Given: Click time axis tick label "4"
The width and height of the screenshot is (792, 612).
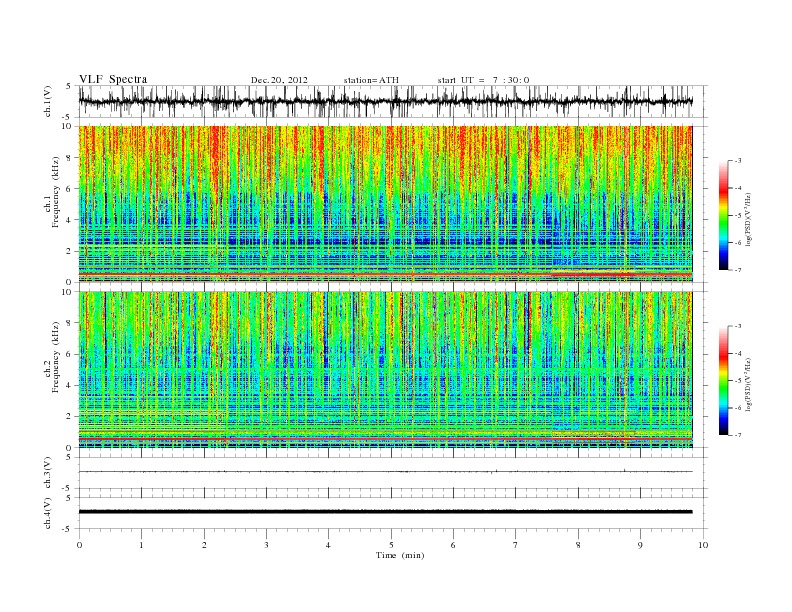Looking at the screenshot, I should [x=328, y=545].
